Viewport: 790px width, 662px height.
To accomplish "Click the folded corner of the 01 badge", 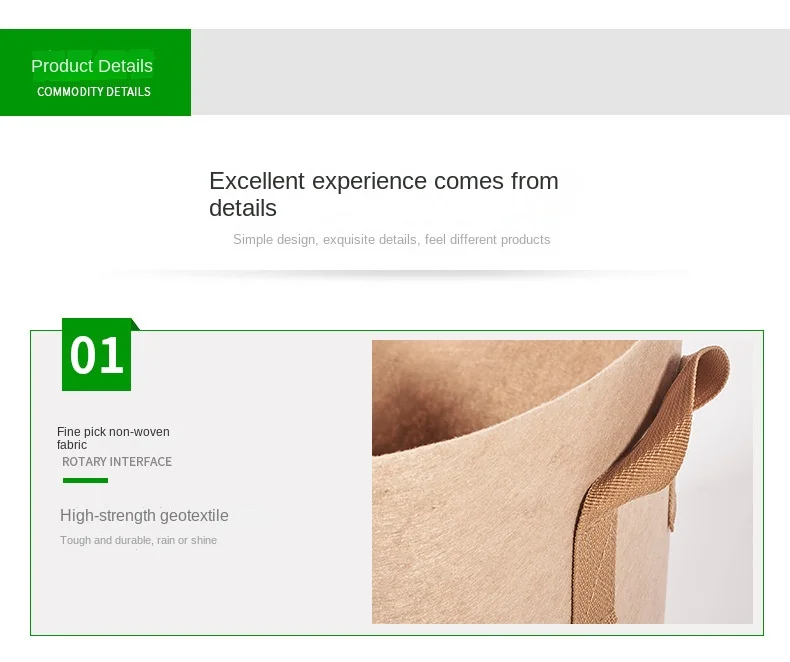I will [136, 324].
